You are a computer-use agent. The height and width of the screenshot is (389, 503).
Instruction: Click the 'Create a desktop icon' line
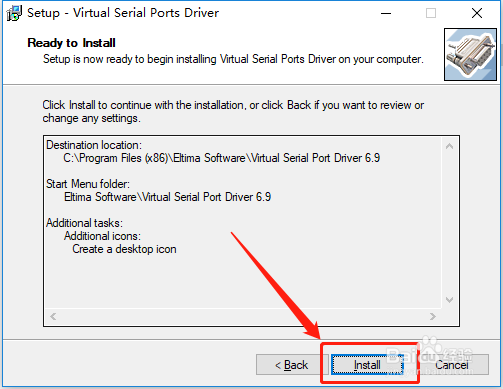[124, 249]
